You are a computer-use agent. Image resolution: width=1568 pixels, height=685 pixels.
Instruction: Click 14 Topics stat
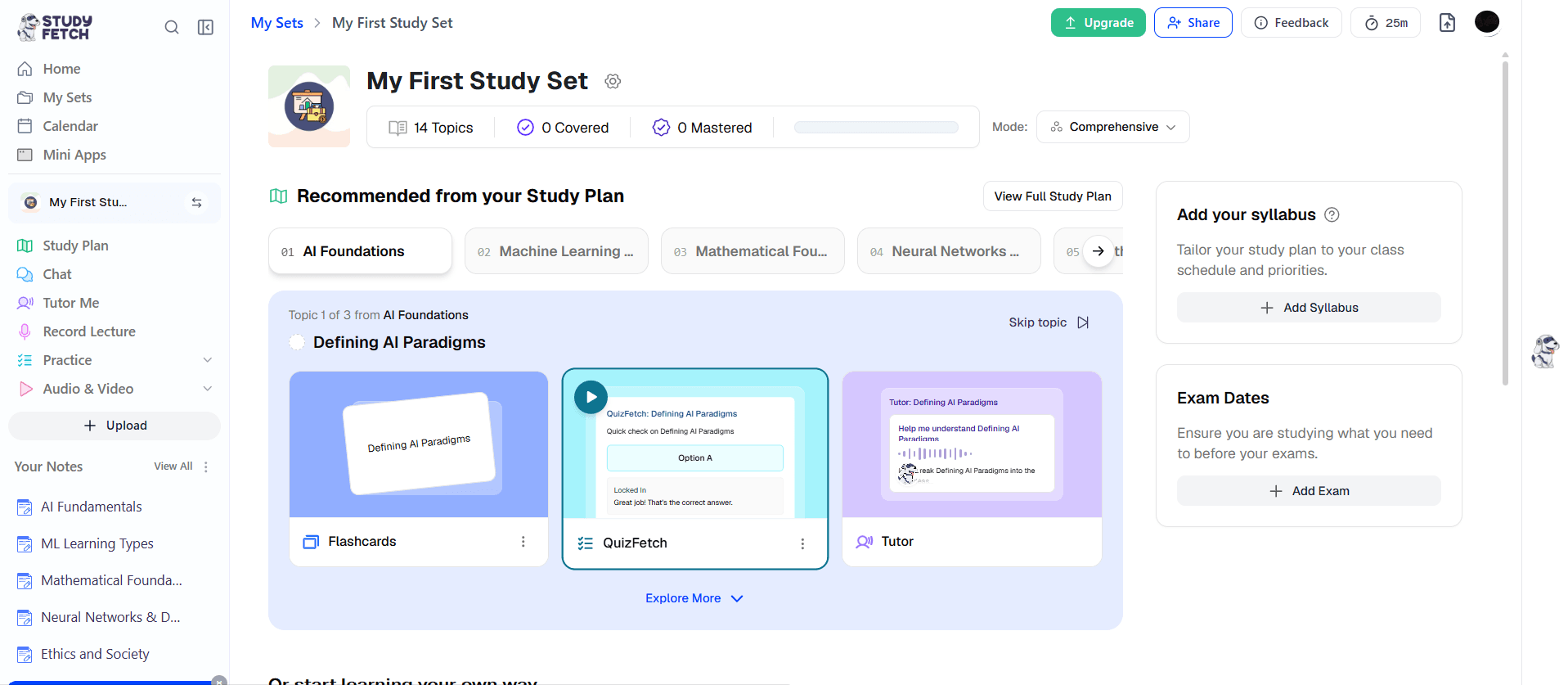(431, 128)
